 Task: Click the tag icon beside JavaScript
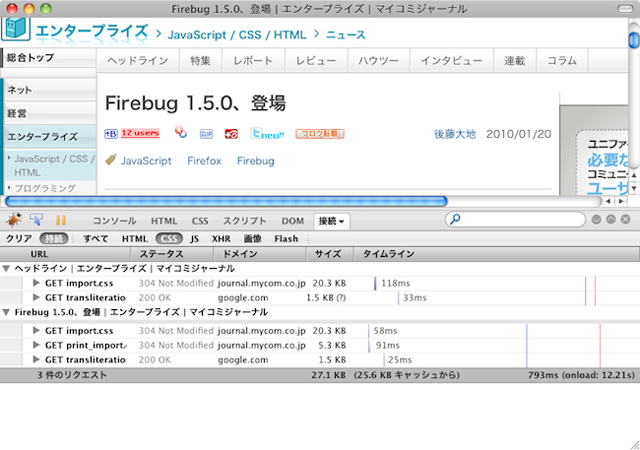110,160
